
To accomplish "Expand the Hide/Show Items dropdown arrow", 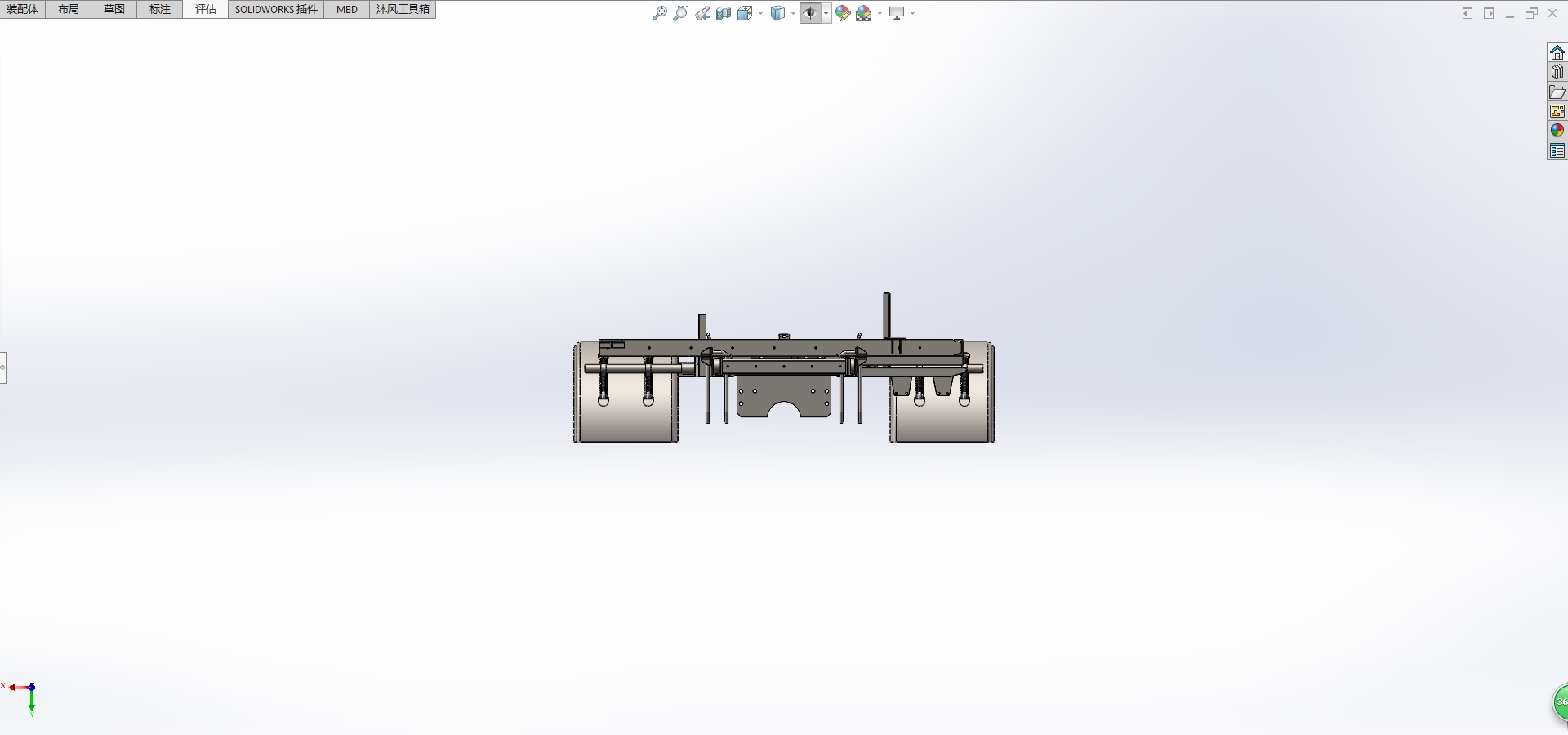I will click(x=826, y=13).
